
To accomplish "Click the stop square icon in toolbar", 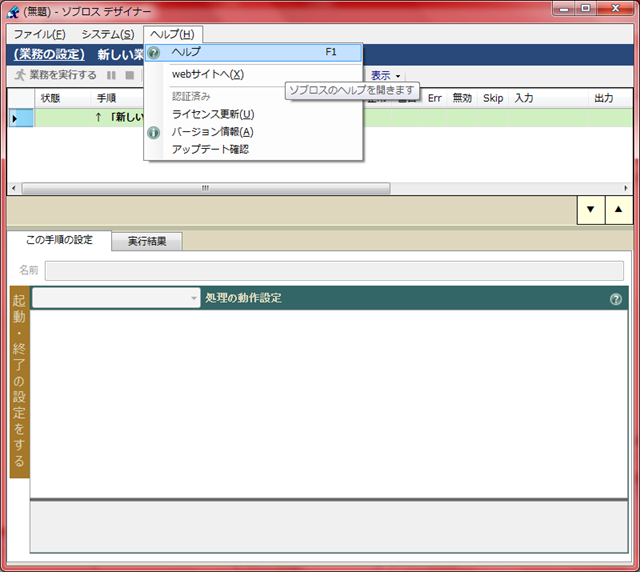I will coord(130,75).
